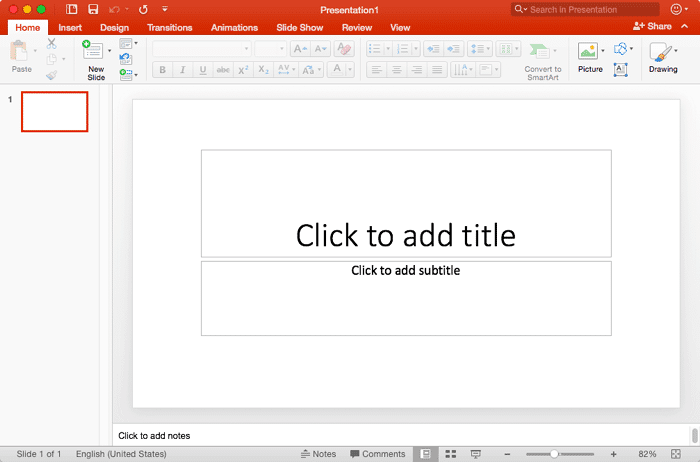Open the Shapes dropdown
700x462 pixels.
pos(624,49)
